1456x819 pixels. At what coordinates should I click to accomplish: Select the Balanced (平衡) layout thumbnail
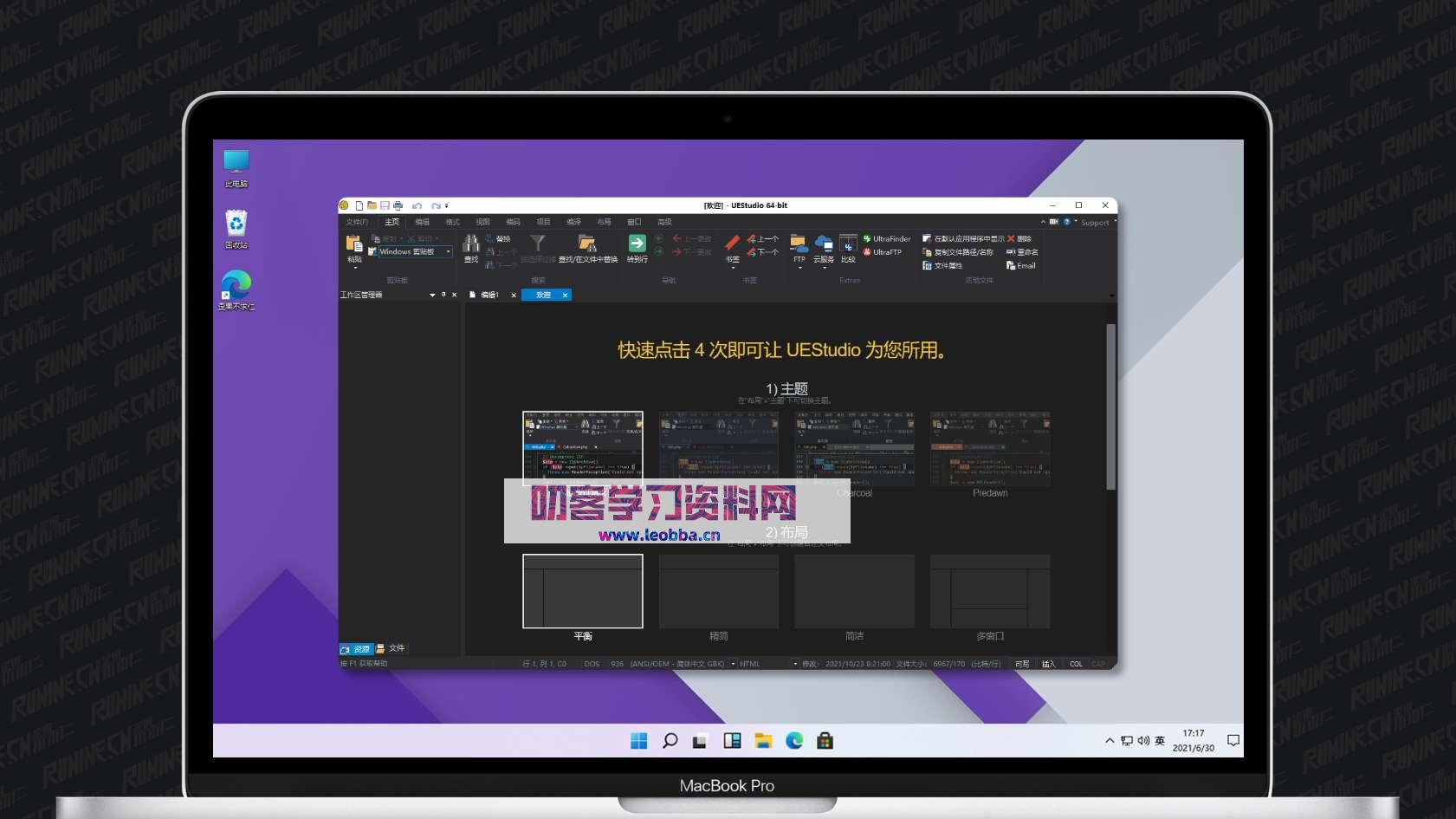(583, 591)
